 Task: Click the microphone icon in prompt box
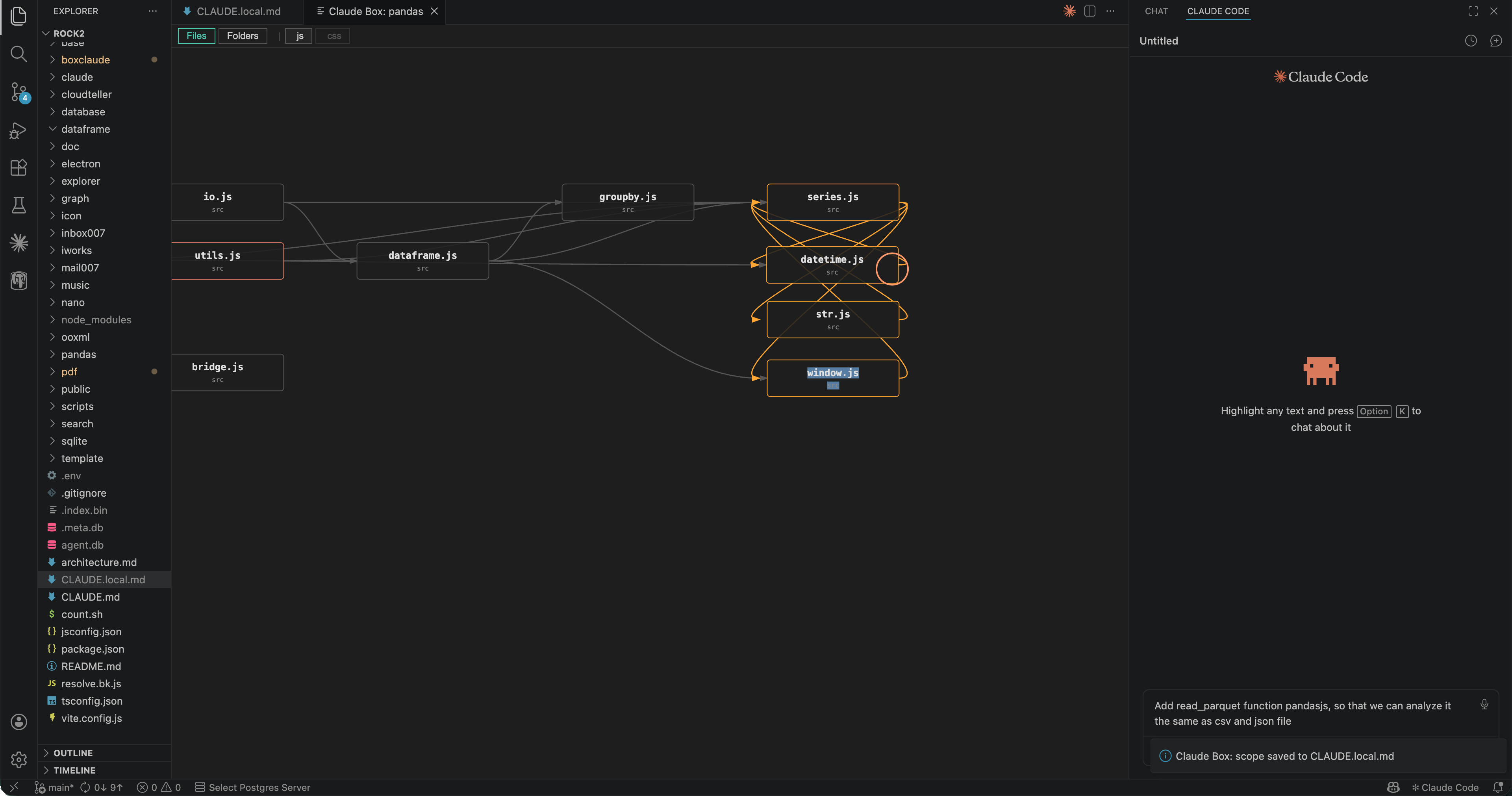click(1484, 704)
